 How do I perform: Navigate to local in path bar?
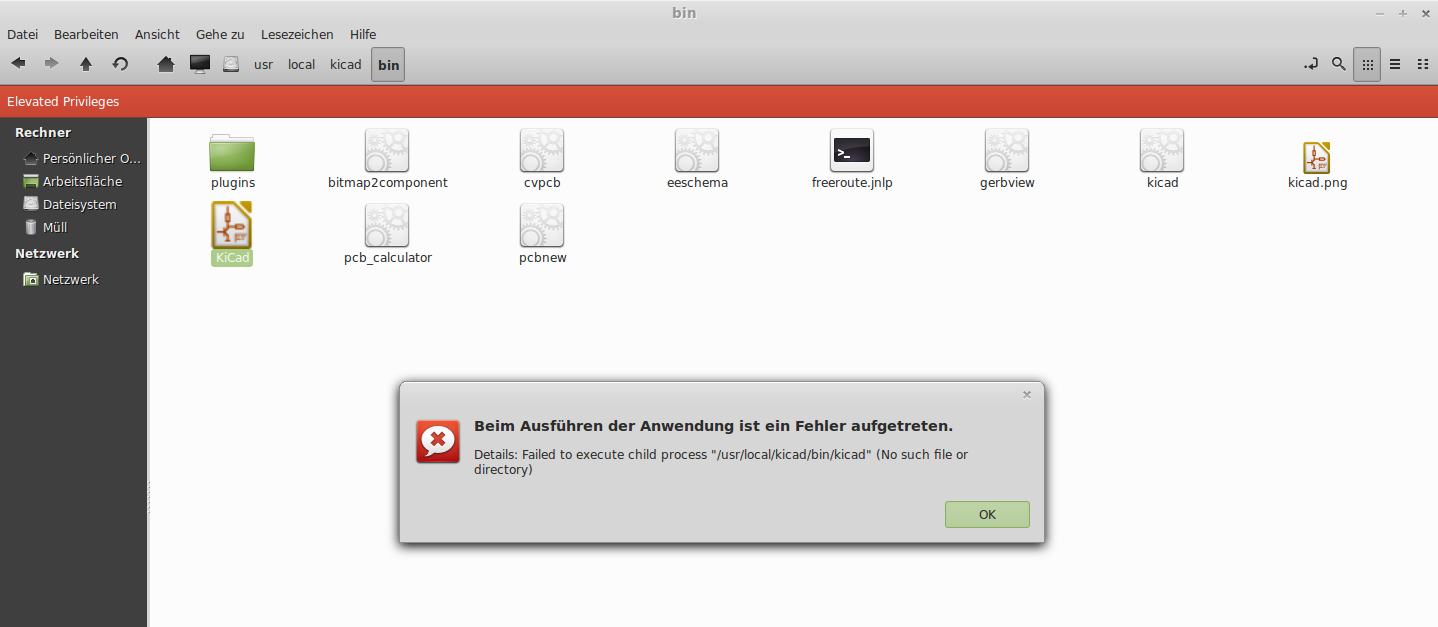(x=301, y=64)
